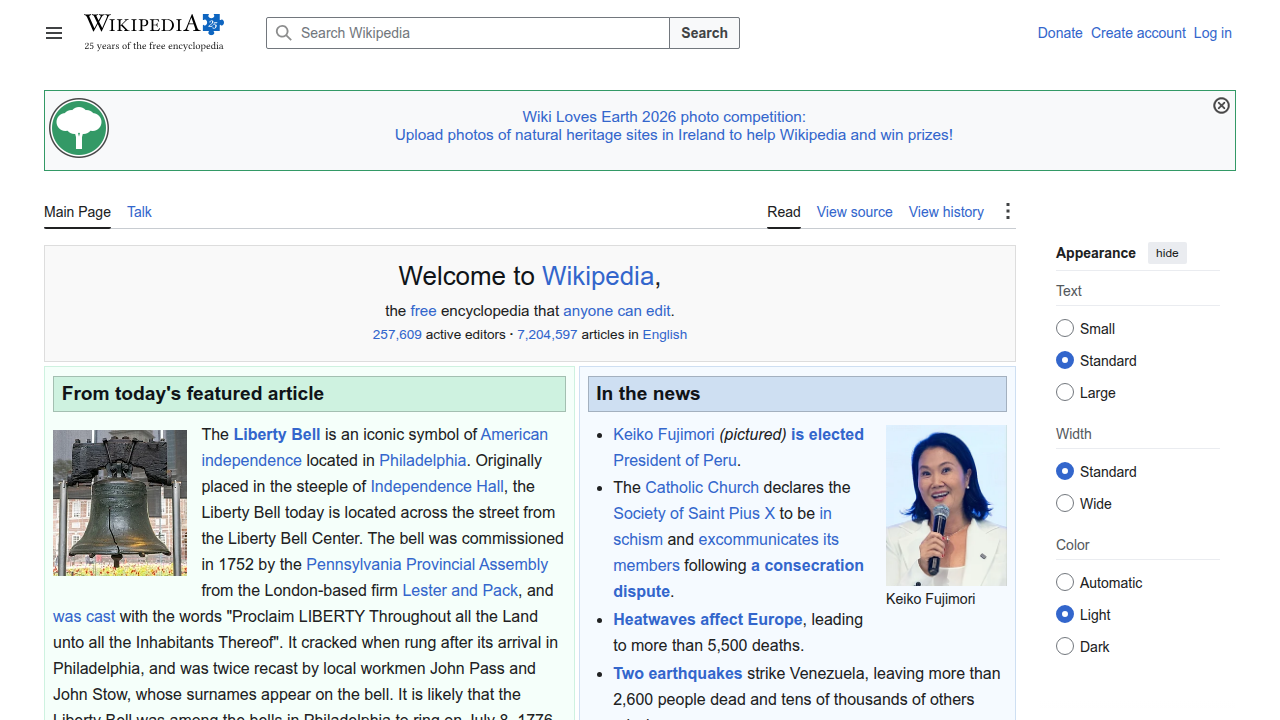Click the Log in link

(x=1212, y=33)
